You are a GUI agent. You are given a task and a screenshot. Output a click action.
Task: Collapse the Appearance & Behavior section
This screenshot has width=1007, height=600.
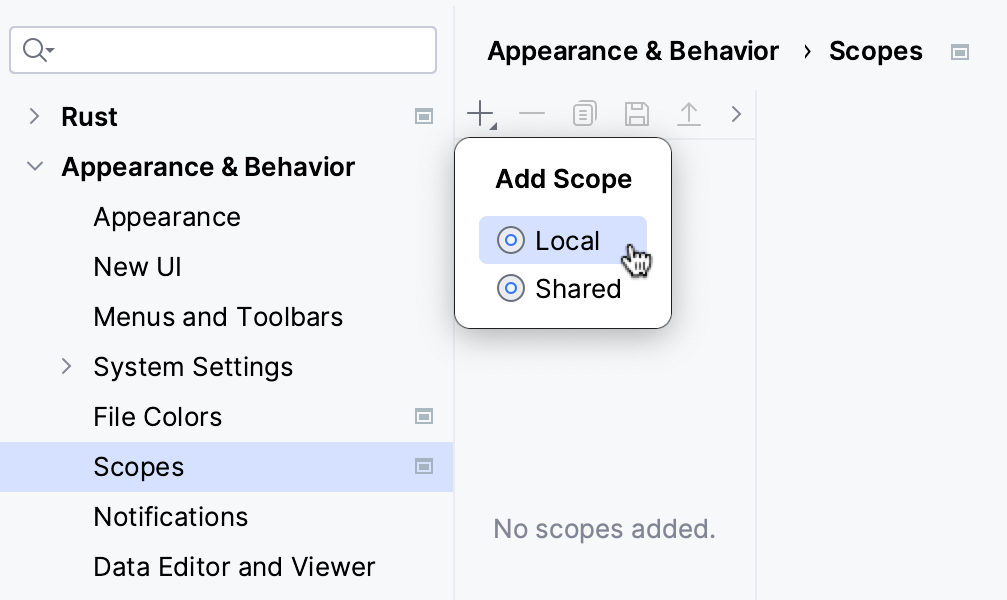pos(34,166)
